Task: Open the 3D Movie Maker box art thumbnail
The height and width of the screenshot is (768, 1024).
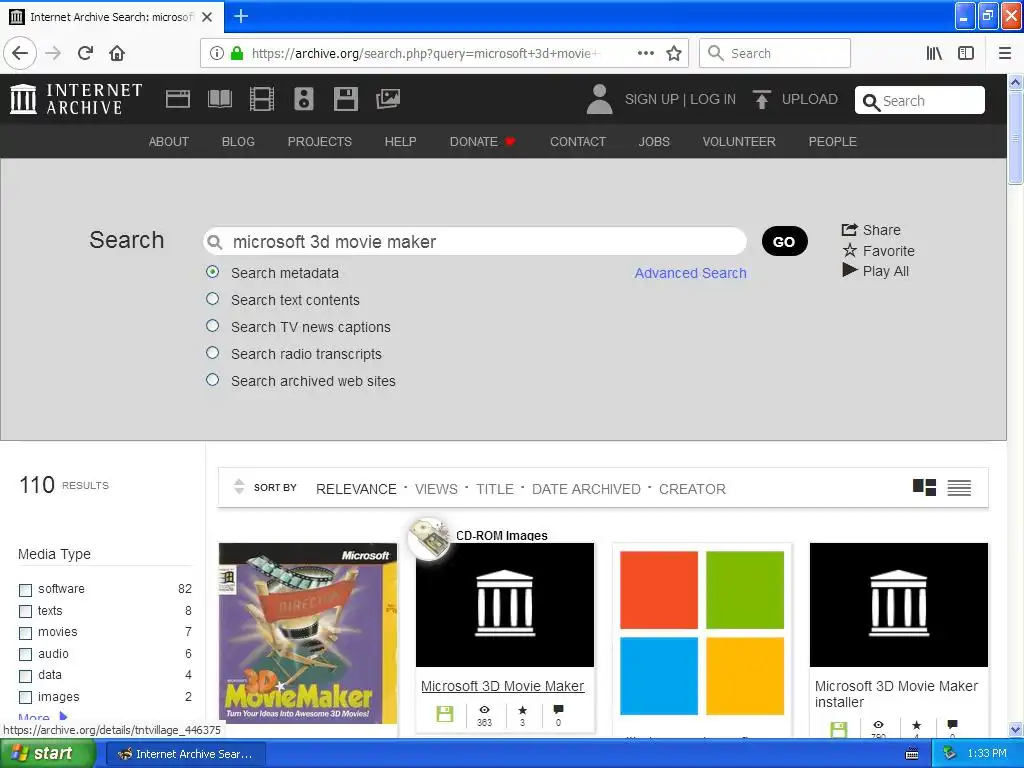Action: (308, 633)
